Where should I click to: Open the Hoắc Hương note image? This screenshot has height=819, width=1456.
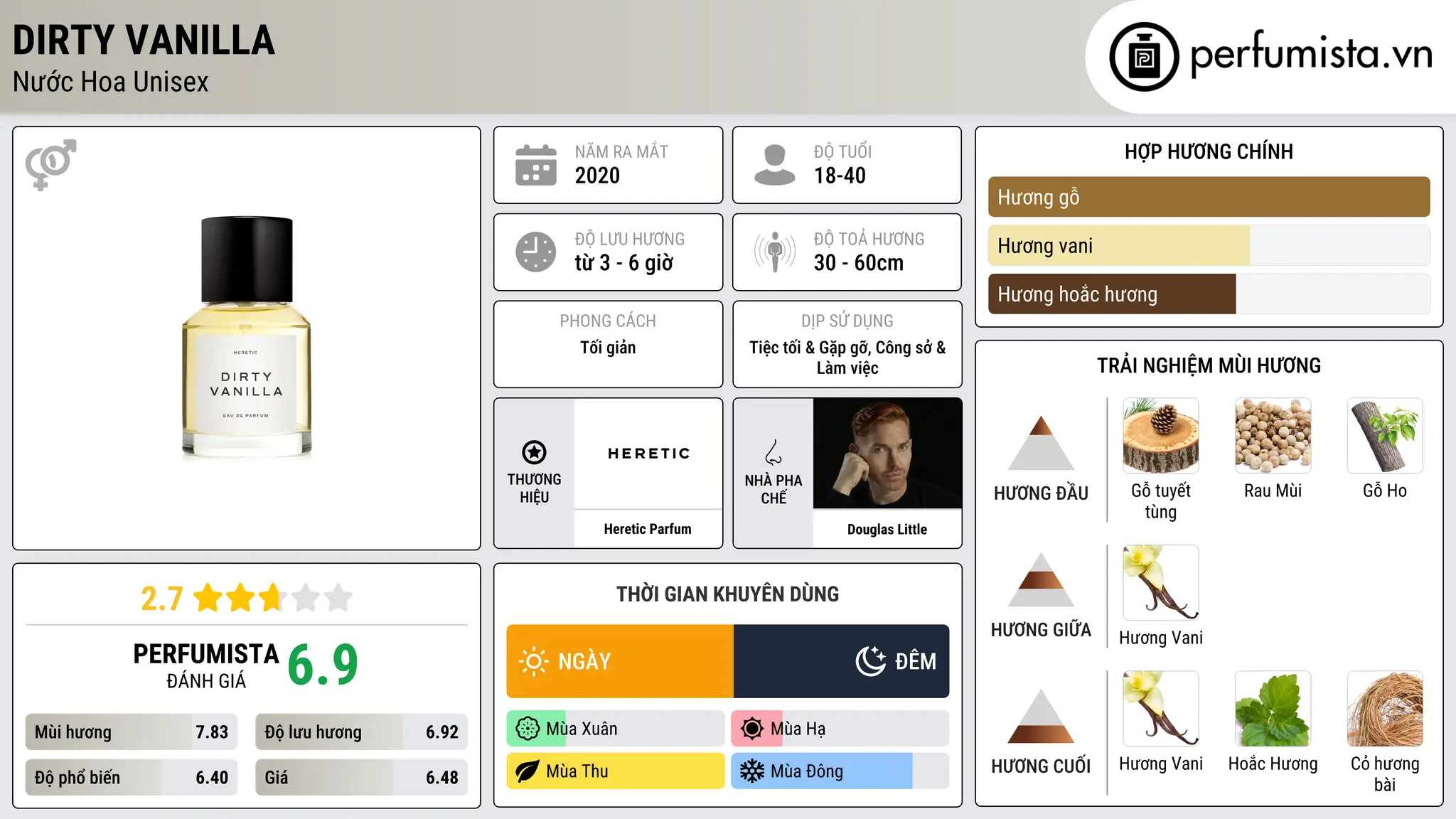tap(1273, 709)
